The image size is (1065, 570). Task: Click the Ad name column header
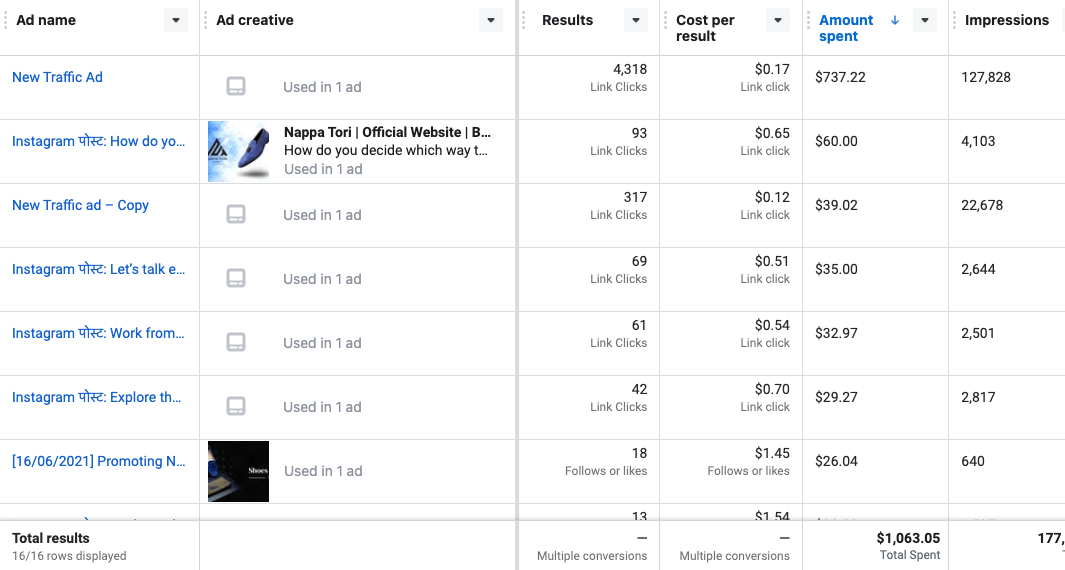(46, 20)
